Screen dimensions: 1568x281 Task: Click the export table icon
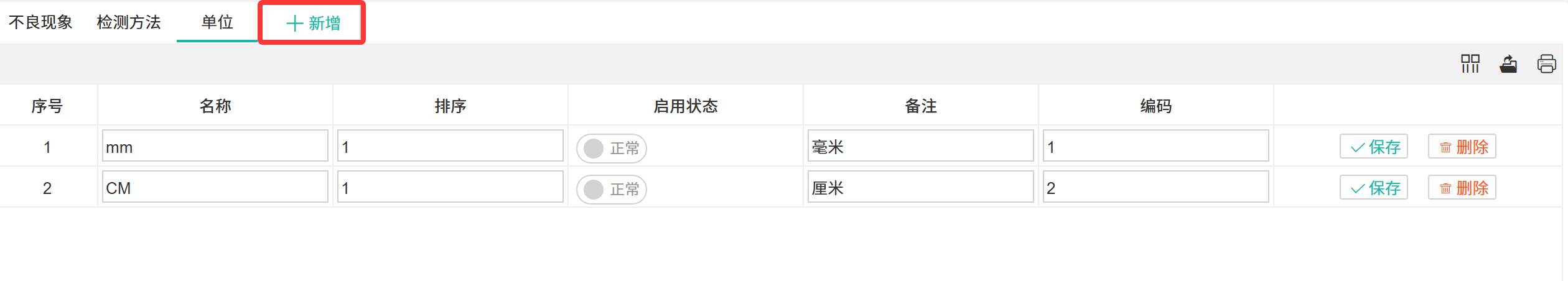pos(1509,63)
